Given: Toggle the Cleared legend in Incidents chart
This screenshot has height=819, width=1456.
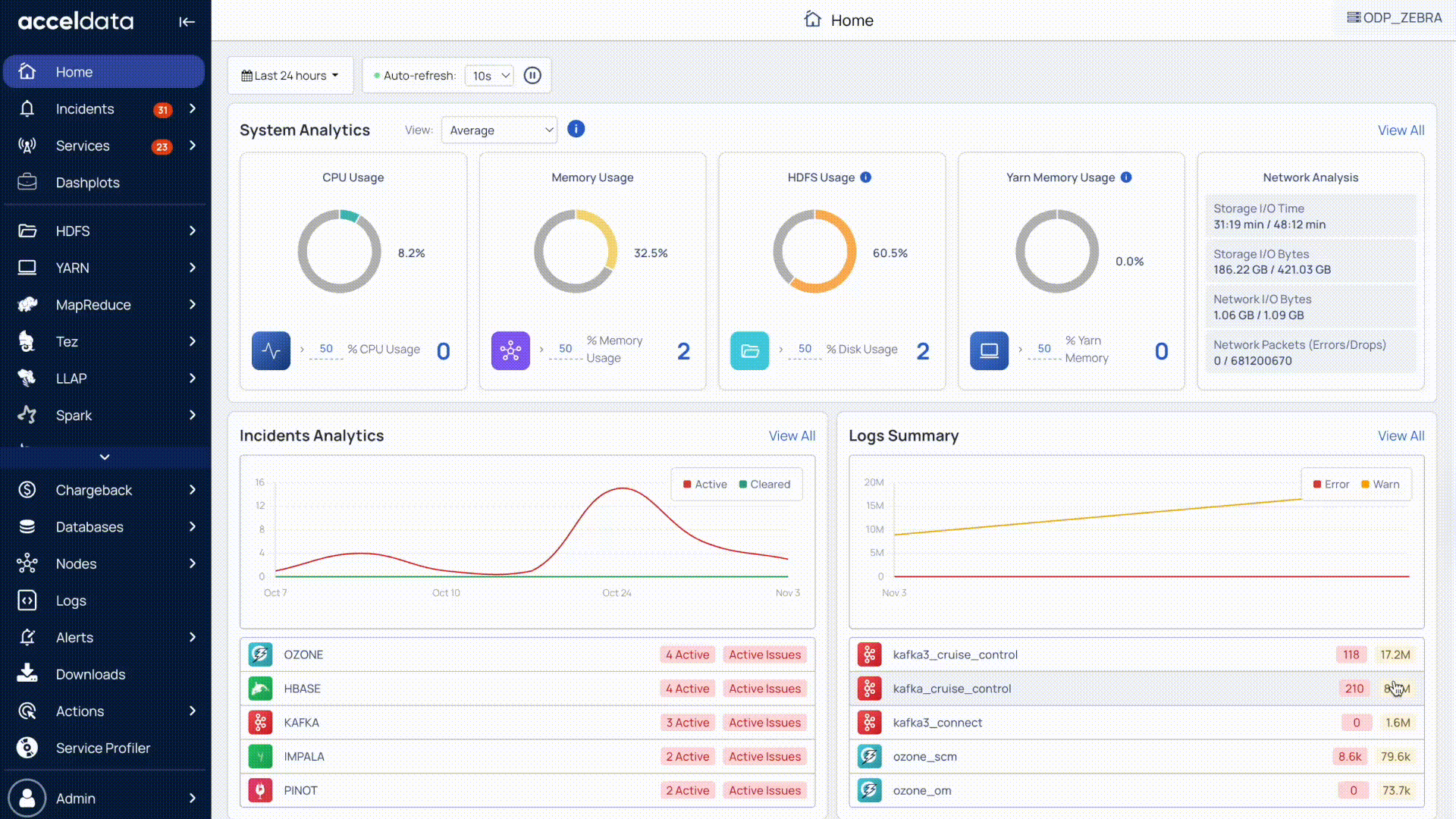Looking at the screenshot, I should point(764,485).
